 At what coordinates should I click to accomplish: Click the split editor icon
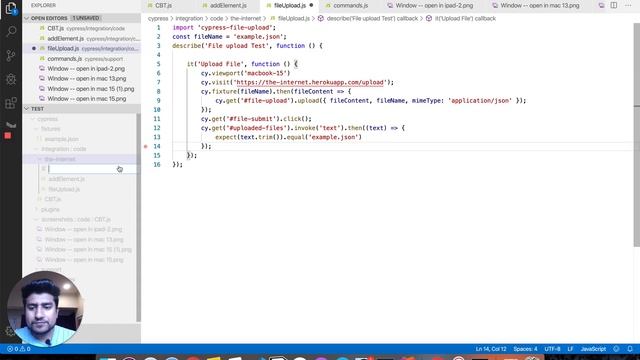pyautogui.click(x=613, y=5)
